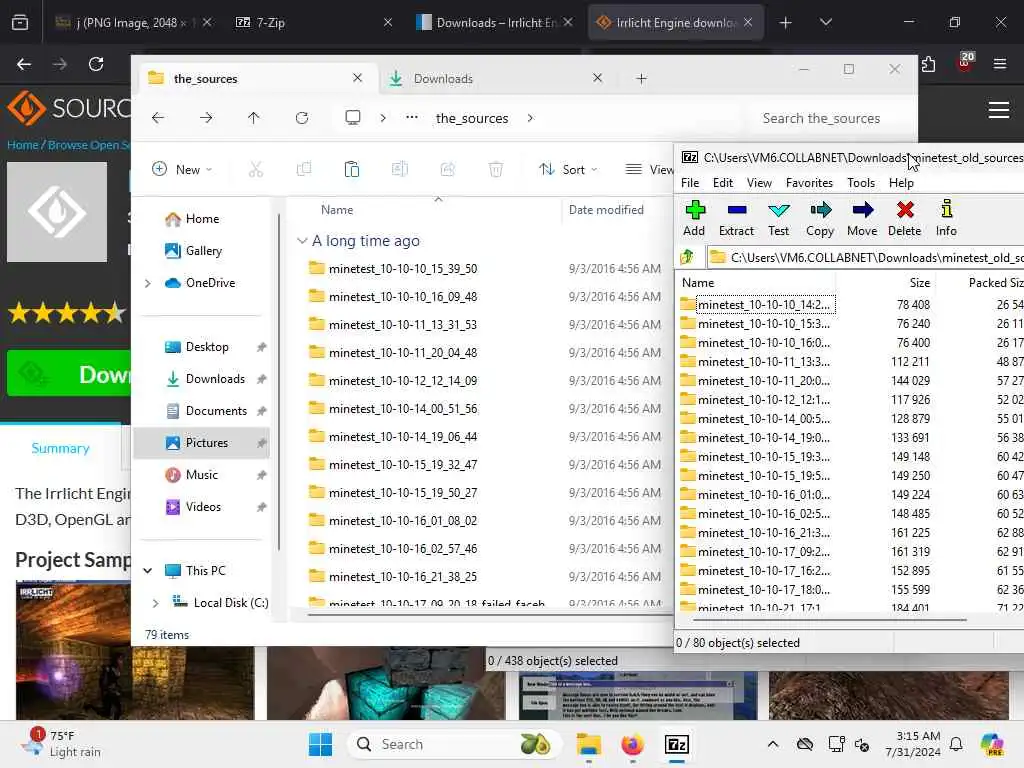Switch to the Downloads tab in Explorer
Image resolution: width=1024 pixels, height=768 pixels.
(x=495, y=78)
